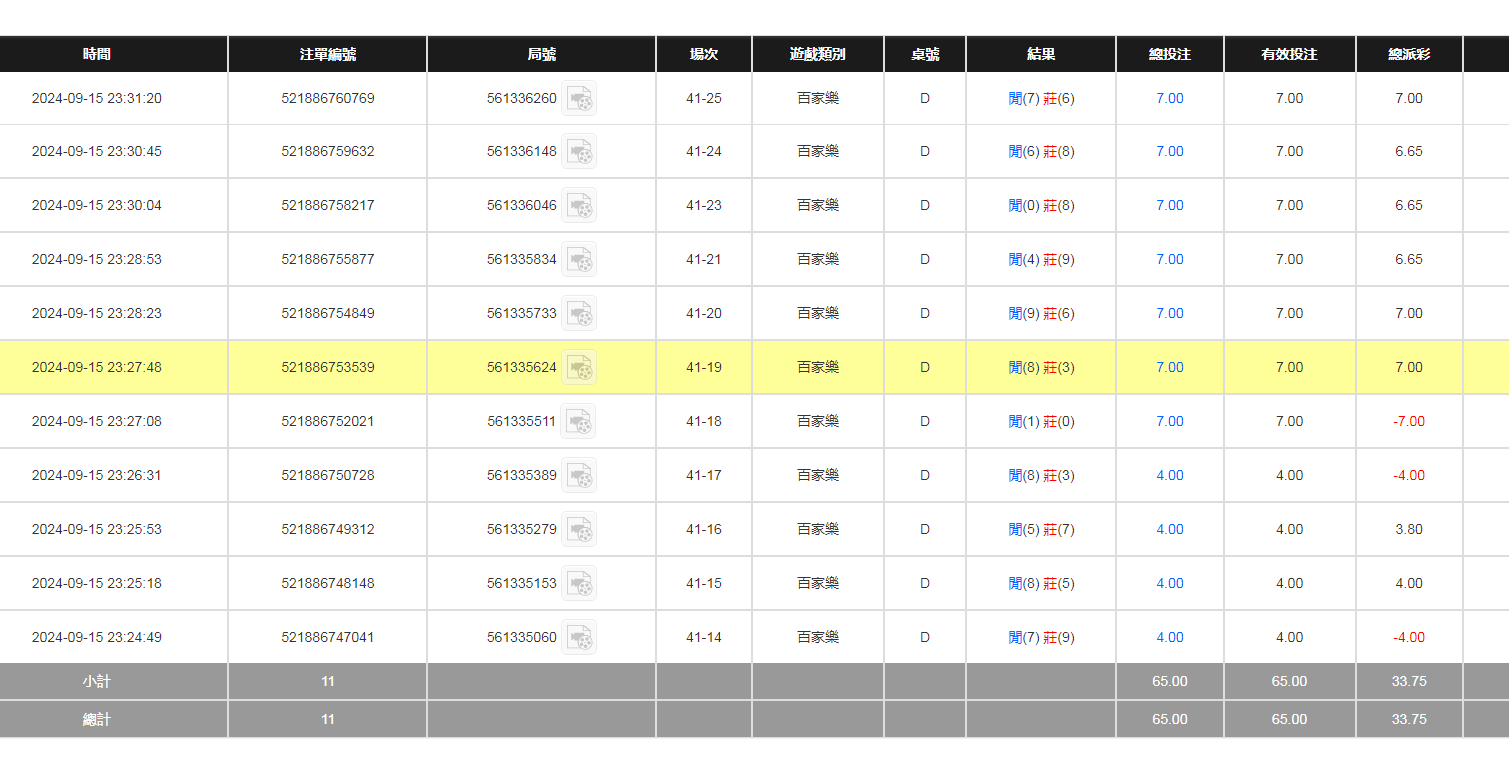Click the 時間 column header
Viewport: 1509px width, 762px height.
(97, 54)
